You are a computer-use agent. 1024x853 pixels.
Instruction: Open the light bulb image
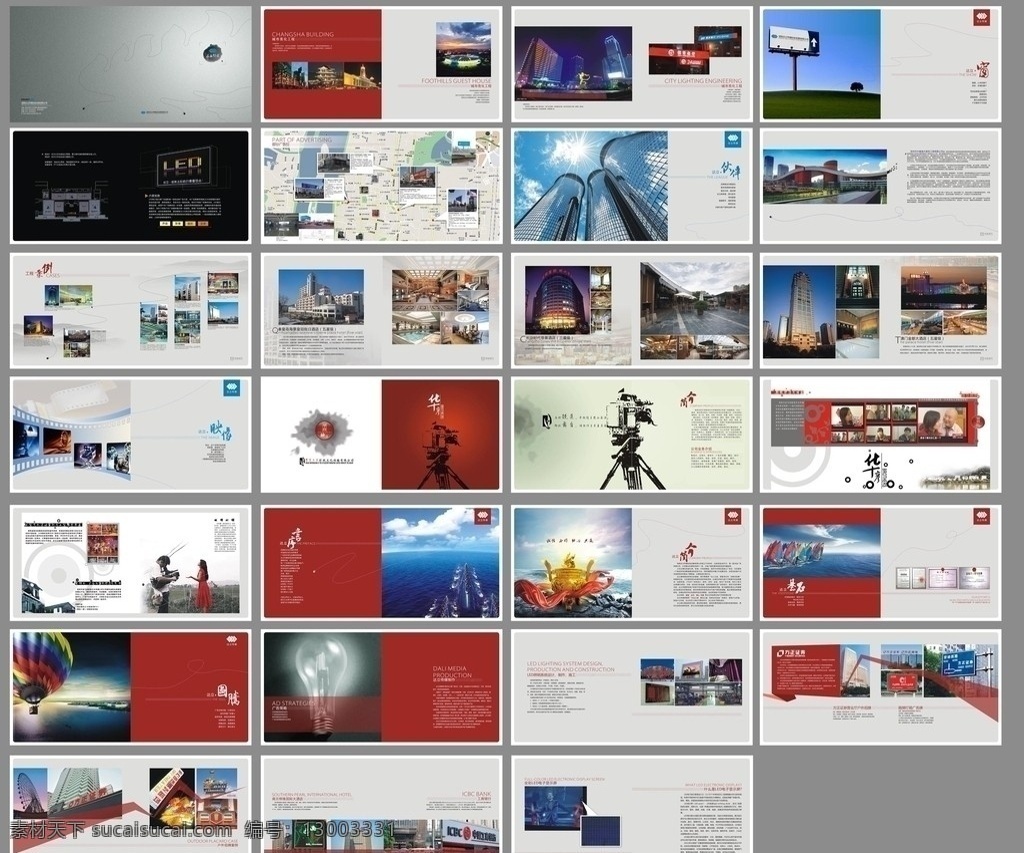pos(323,686)
